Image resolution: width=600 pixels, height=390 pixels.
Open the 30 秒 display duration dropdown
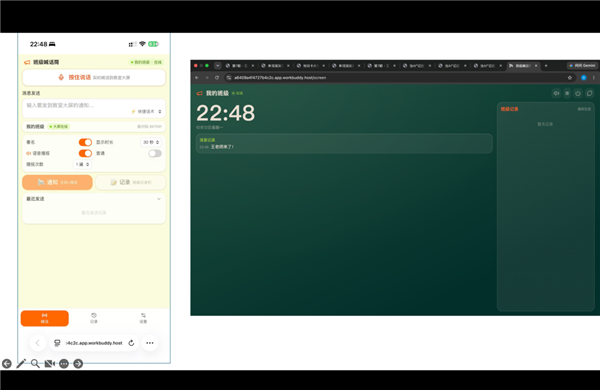[151, 142]
